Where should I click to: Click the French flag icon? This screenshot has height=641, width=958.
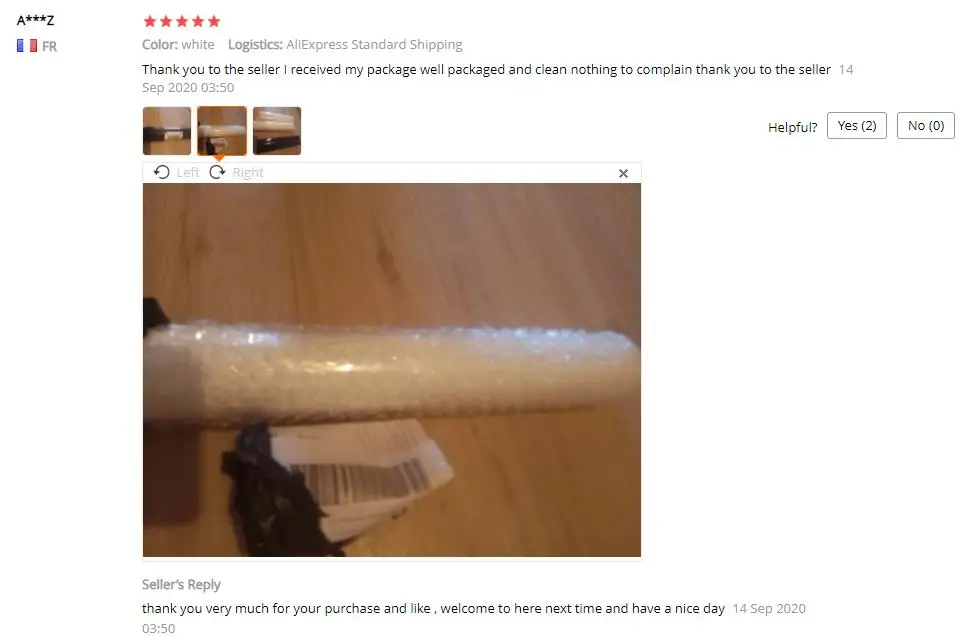pyautogui.click(x=27, y=46)
